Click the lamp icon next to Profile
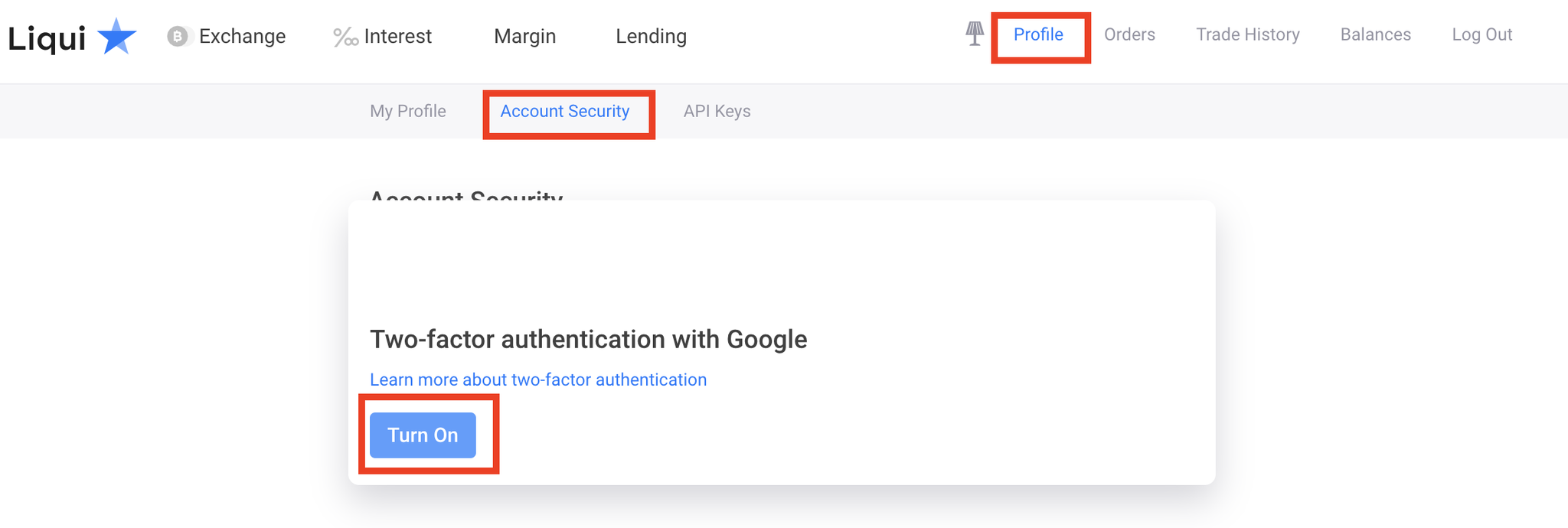 [975, 34]
